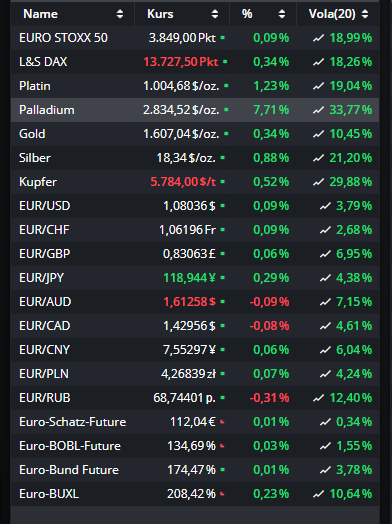Click the Kurs column header text
The width and height of the screenshot is (392, 524).
coord(160,14)
